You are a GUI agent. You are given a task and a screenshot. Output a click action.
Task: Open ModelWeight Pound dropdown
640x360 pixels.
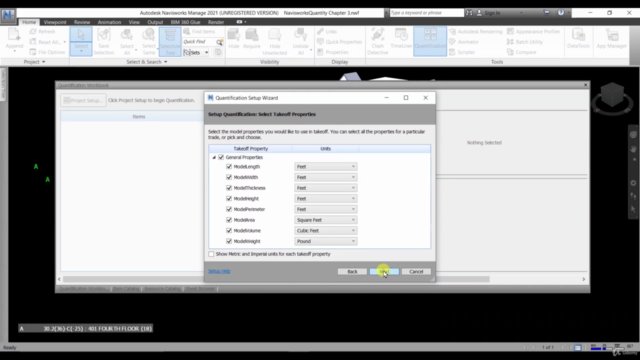click(326, 241)
